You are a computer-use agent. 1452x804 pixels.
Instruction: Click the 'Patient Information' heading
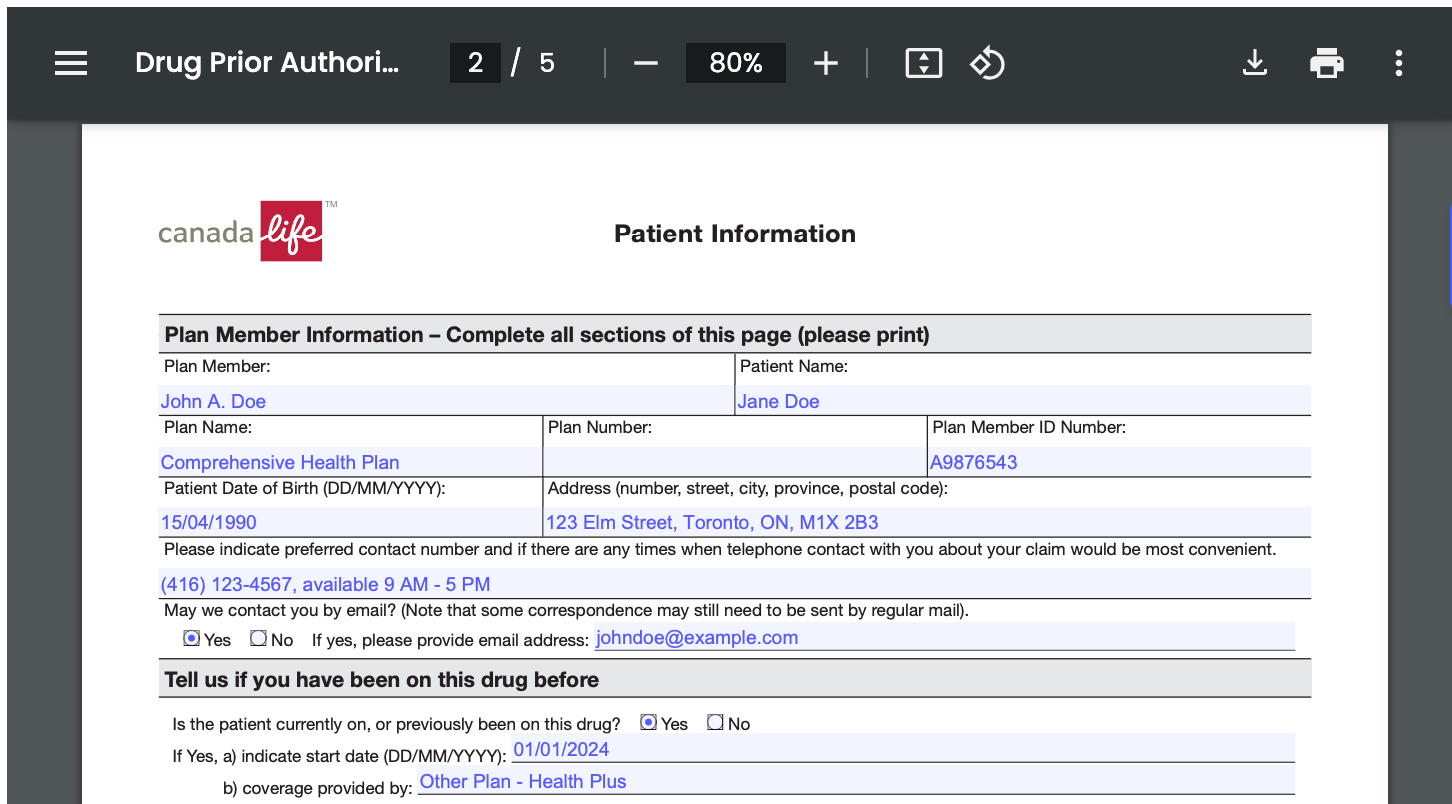pos(735,234)
